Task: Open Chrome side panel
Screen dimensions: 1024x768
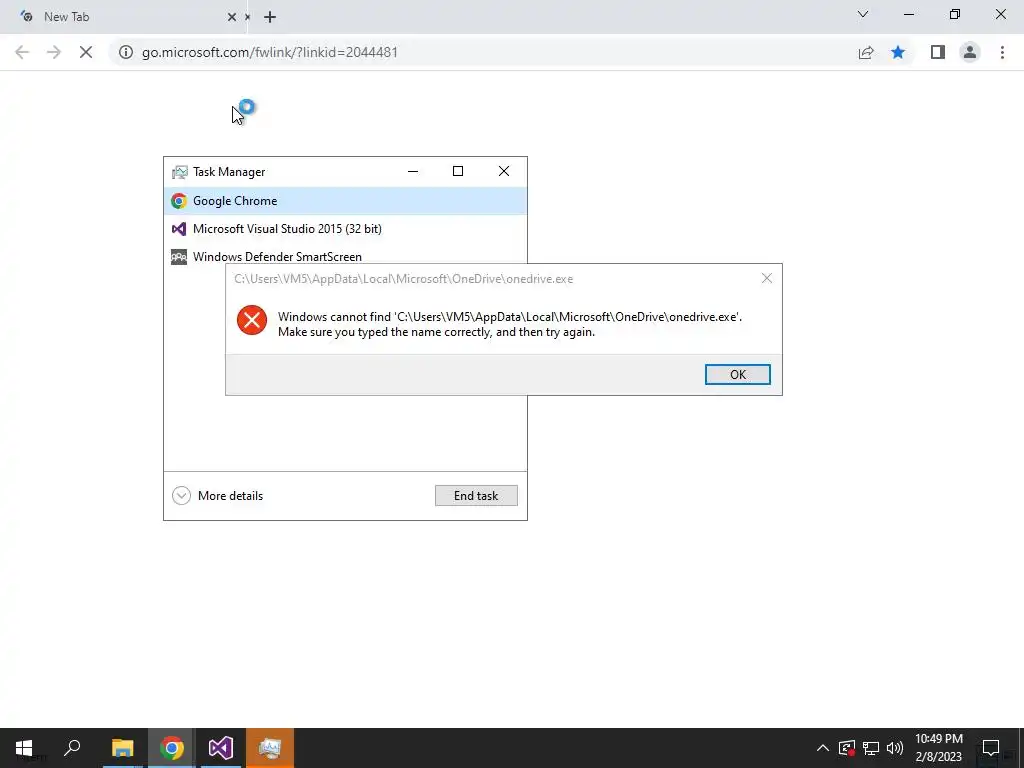Action: coord(938,52)
